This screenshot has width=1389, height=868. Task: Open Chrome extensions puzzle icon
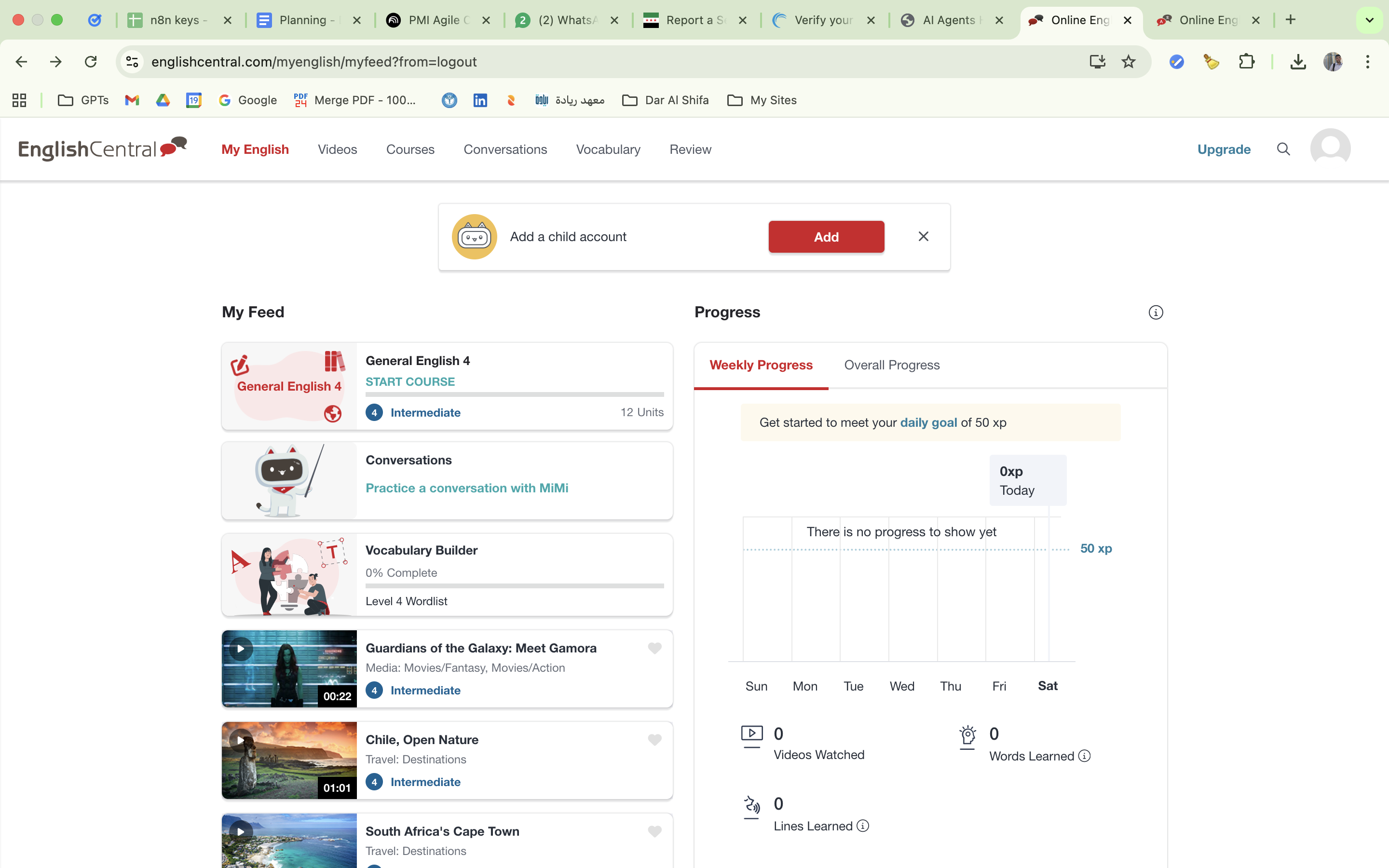(1246, 62)
